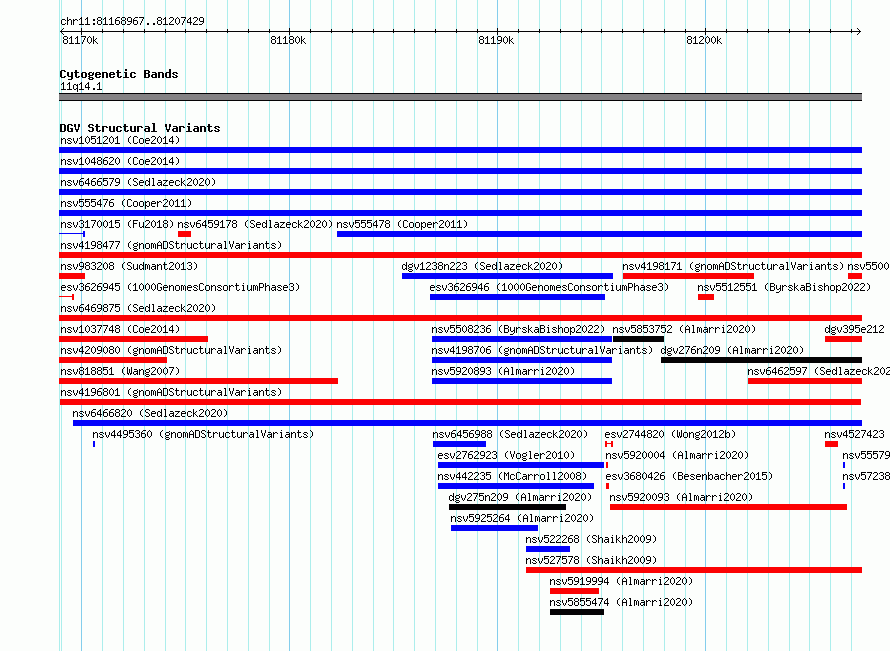Click the DGV Structural Variants track title
This screenshot has width=890, height=651.
[x=140, y=128]
